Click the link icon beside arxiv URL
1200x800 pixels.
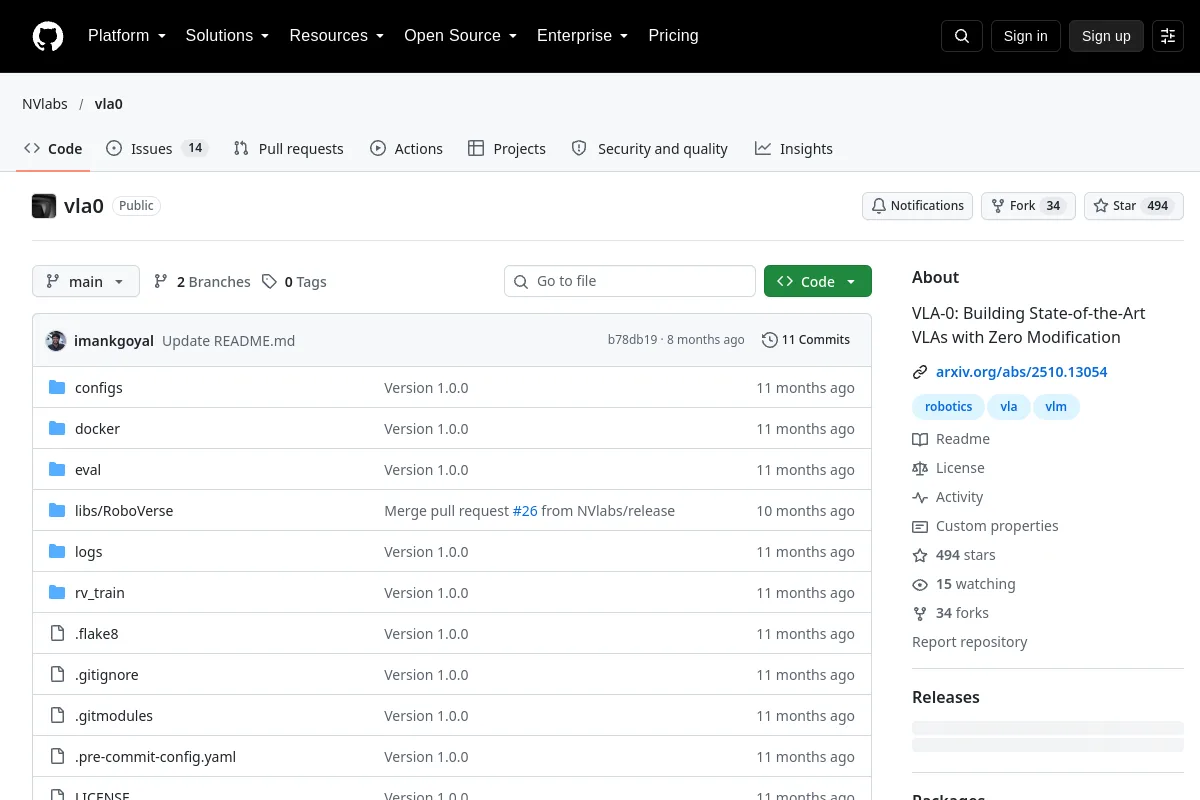pos(920,372)
